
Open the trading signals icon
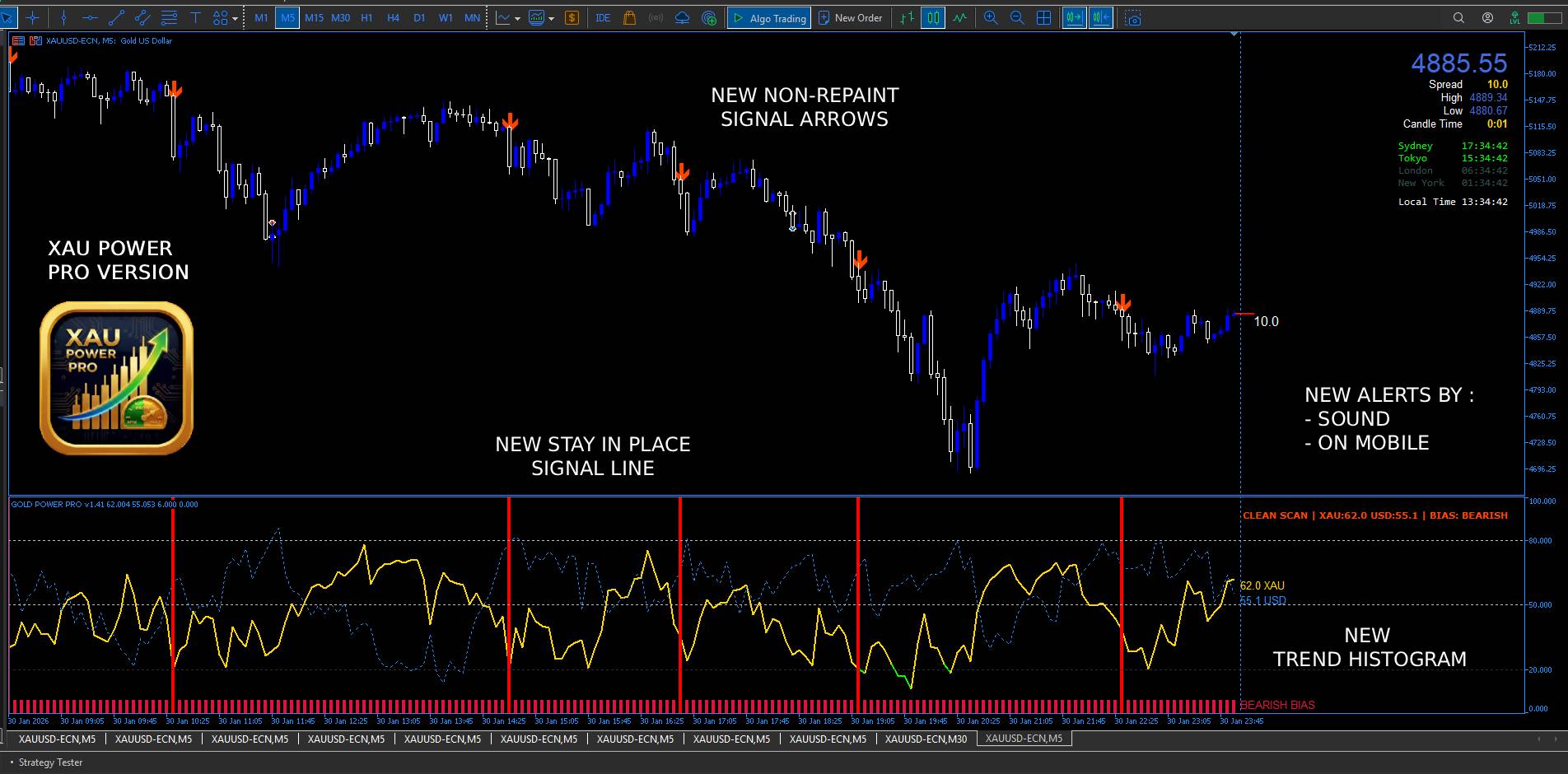pyautogui.click(x=656, y=17)
